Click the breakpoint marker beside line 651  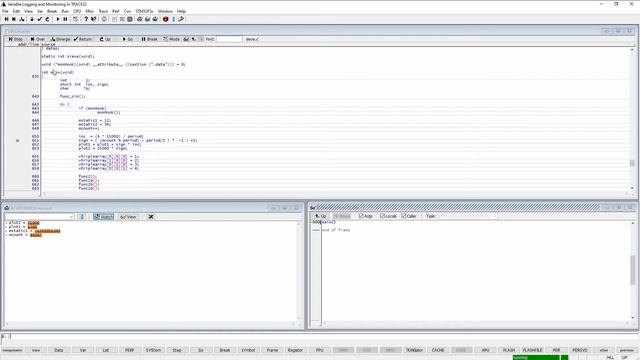point(18,140)
